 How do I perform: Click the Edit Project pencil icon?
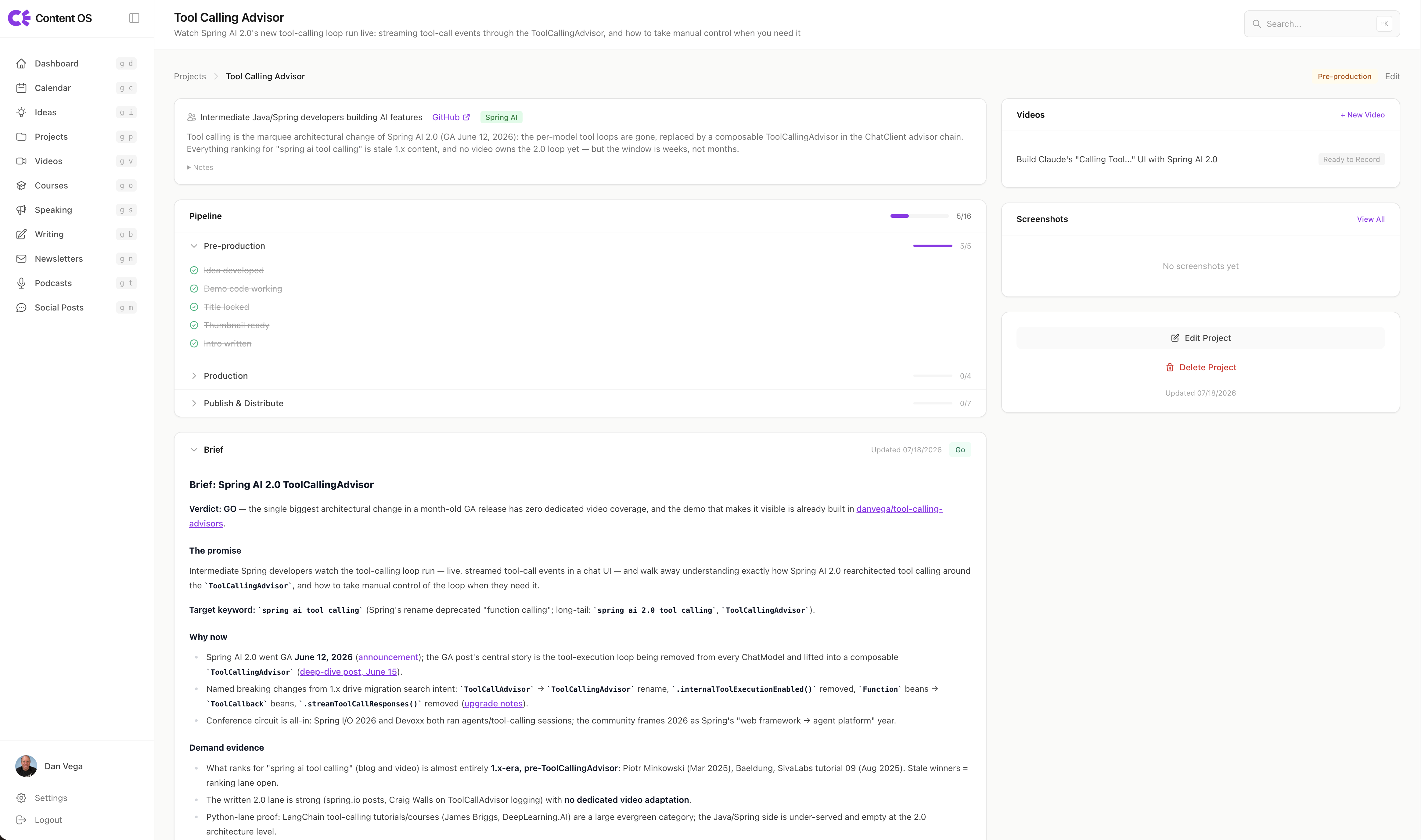point(1175,338)
